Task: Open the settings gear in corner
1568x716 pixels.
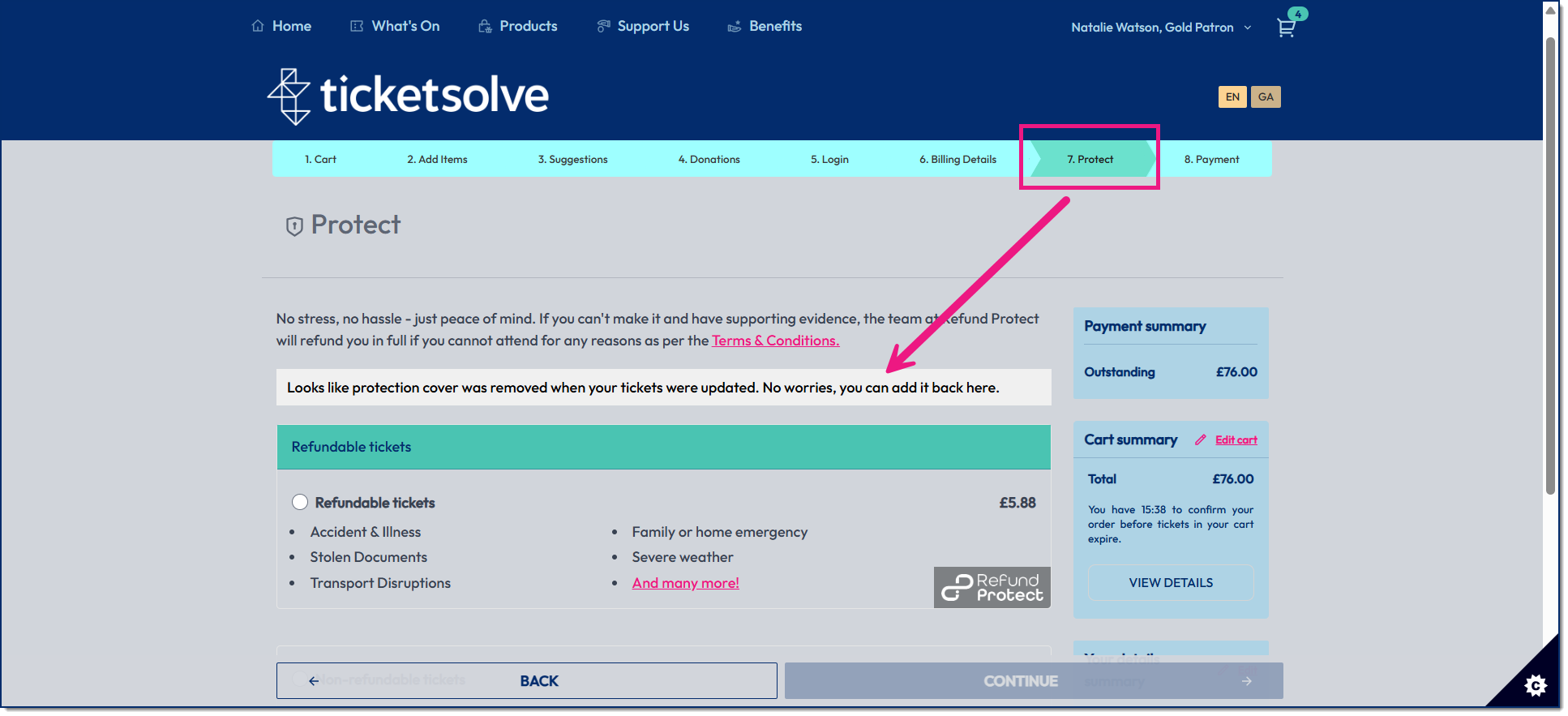Action: coord(1535,685)
